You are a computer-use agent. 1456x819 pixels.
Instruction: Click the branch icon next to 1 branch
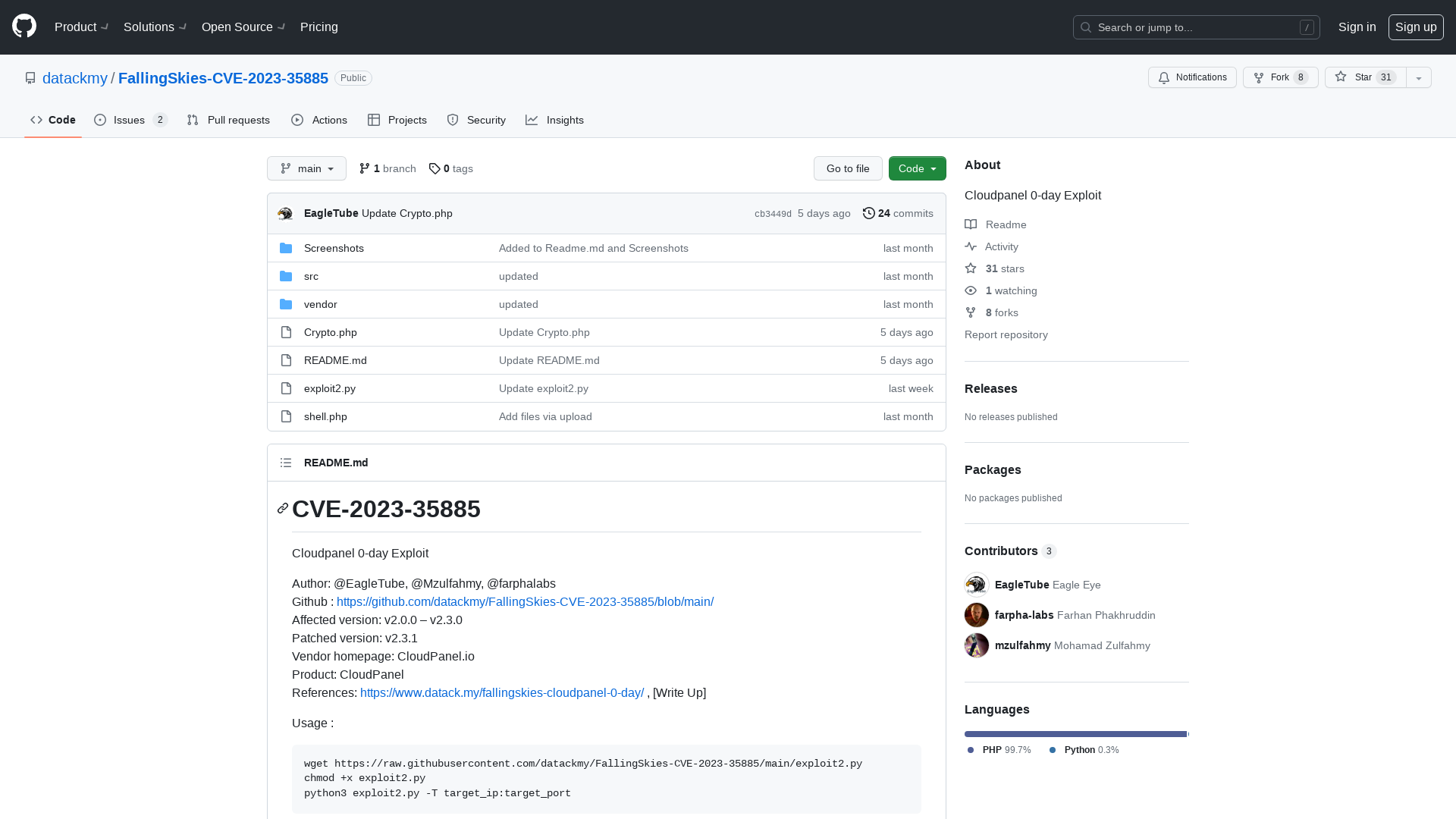(x=365, y=168)
